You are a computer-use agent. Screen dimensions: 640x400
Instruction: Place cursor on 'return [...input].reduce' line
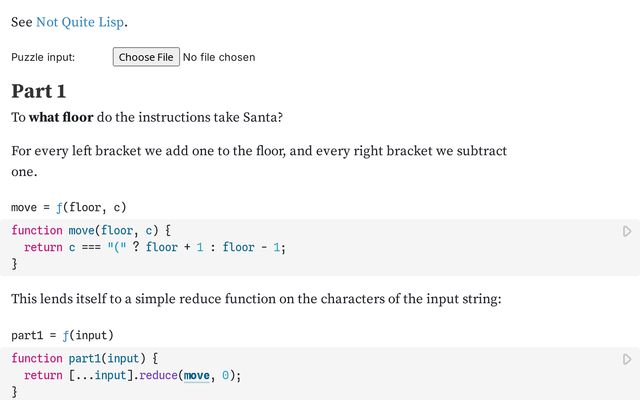click(133, 375)
